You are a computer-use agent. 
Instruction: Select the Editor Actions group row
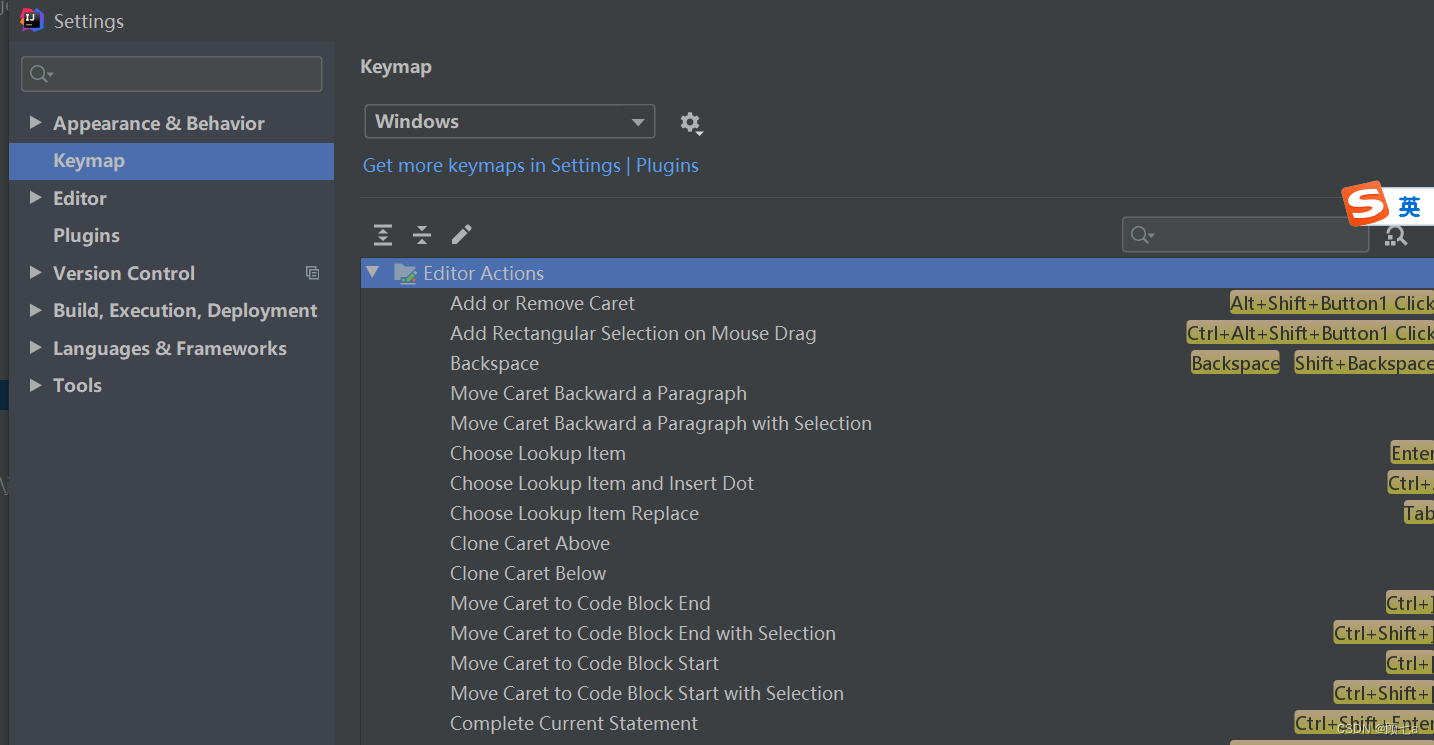[x=897, y=273]
